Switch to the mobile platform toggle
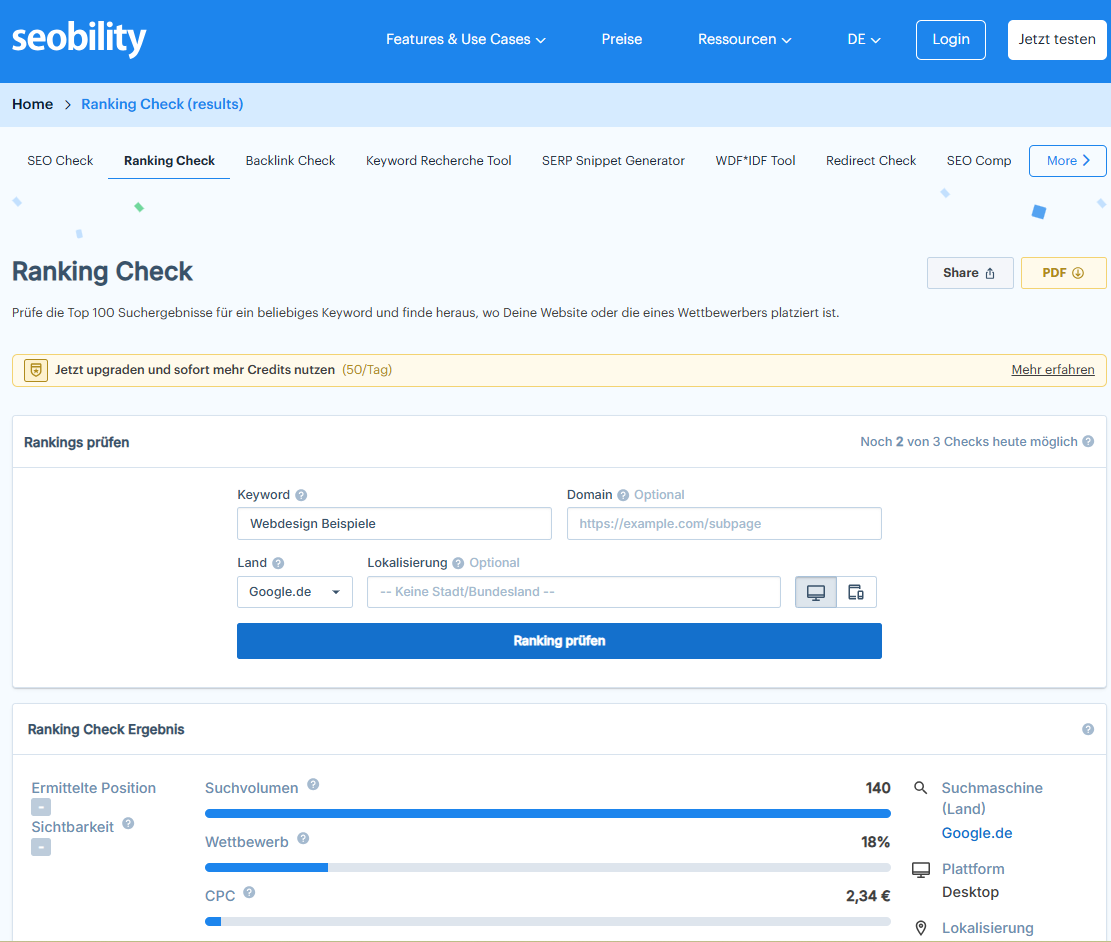The image size is (1111, 942). (x=856, y=591)
